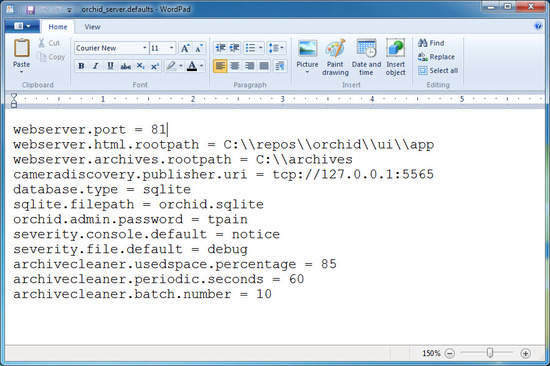The width and height of the screenshot is (550, 366).
Task: Click the Insert object icon
Action: point(395,48)
